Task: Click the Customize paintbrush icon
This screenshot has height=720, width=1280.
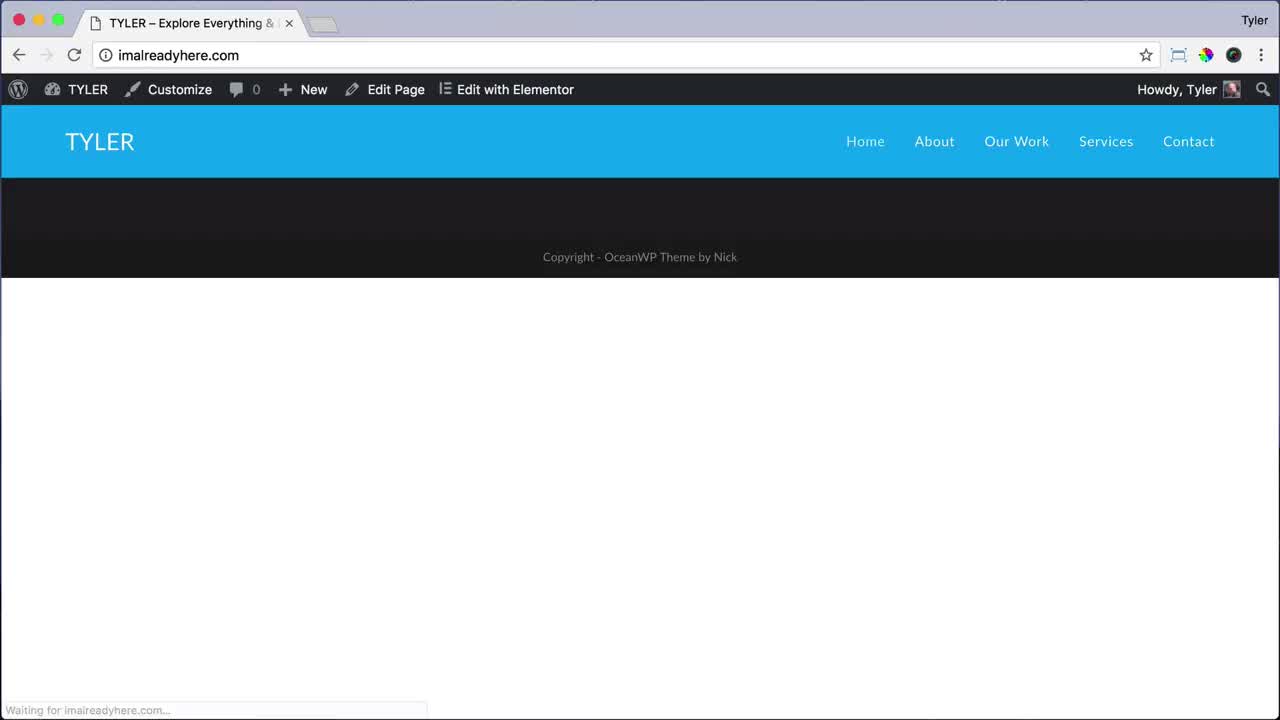Action: 133,89
